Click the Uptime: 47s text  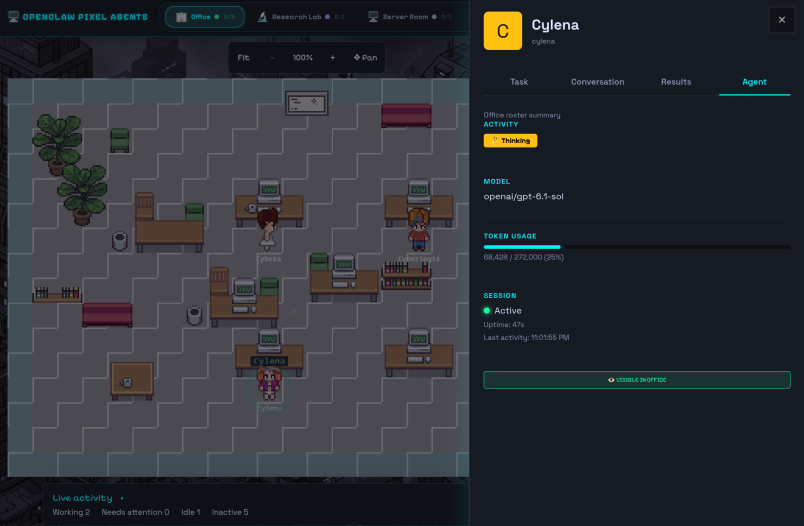click(504, 325)
